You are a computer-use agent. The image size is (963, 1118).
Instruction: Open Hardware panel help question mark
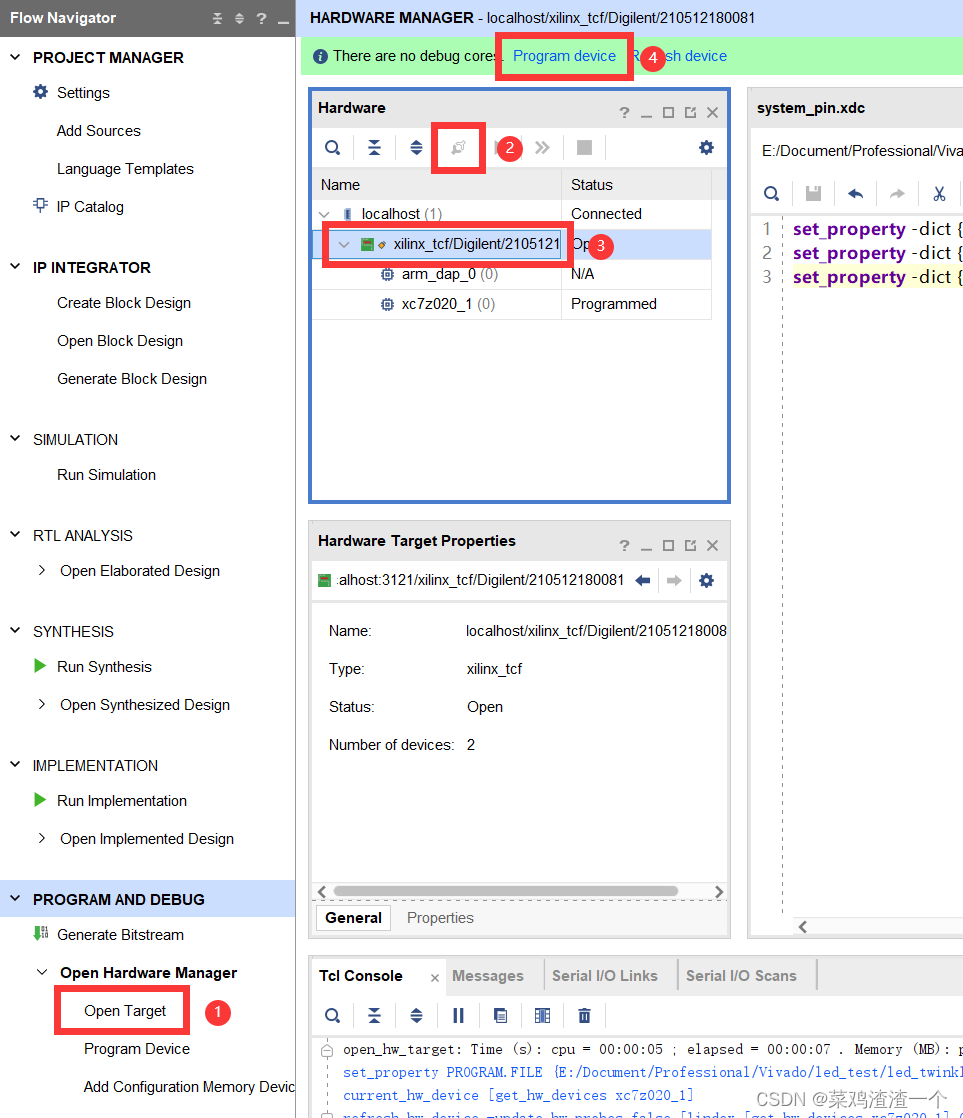coord(624,113)
